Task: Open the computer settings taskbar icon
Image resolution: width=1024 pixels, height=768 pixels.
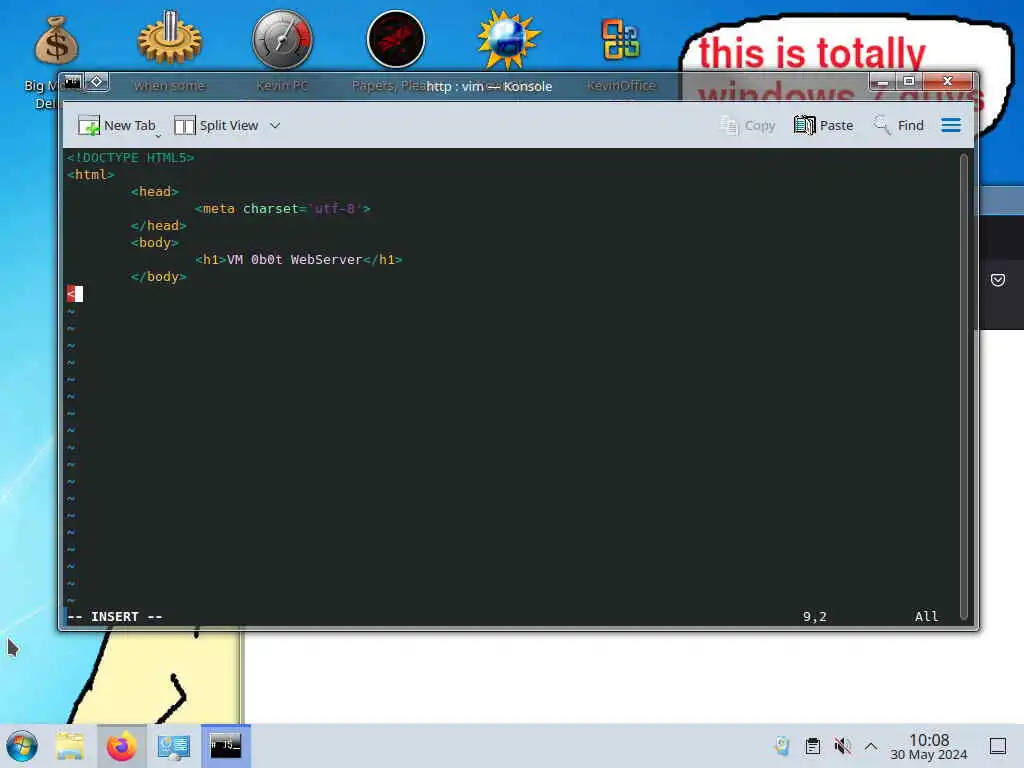Action: click(173, 746)
